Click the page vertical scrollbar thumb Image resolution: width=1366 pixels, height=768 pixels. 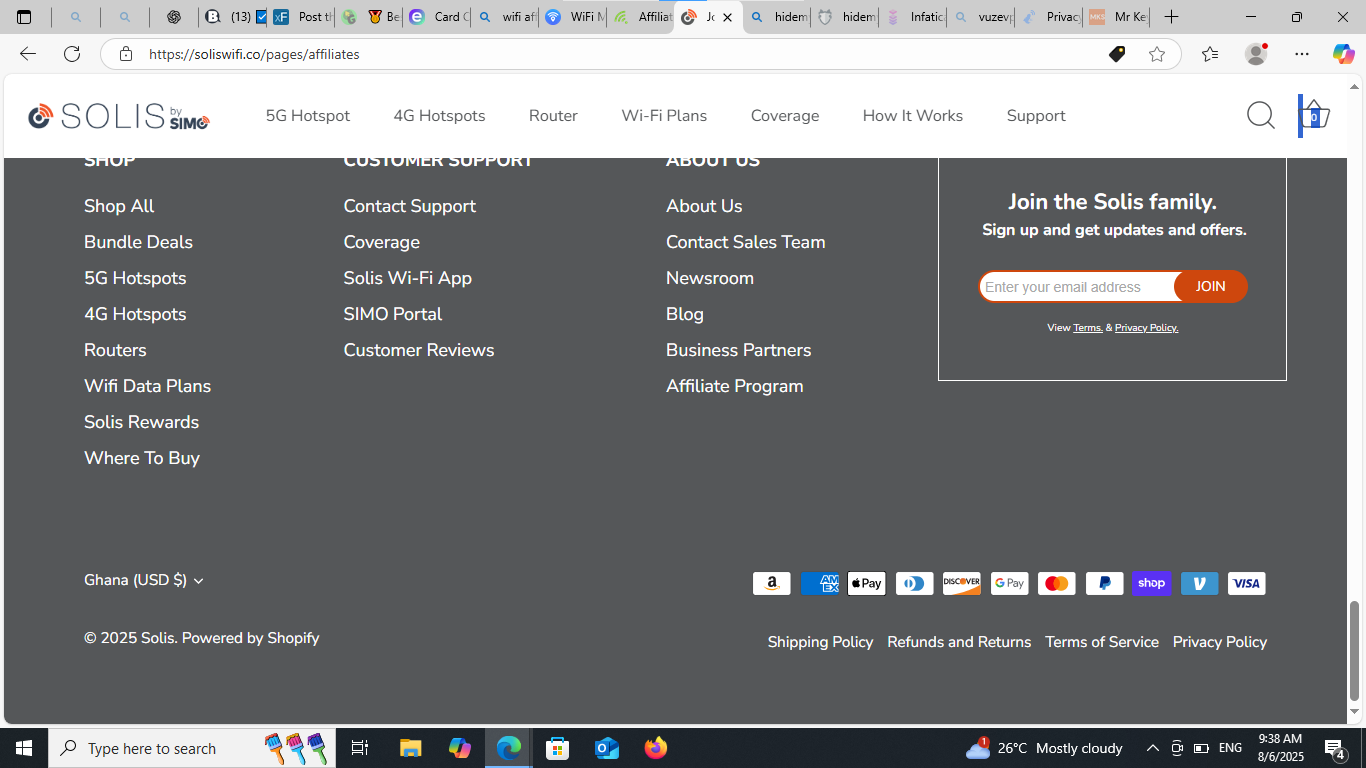pyautogui.click(x=1355, y=651)
